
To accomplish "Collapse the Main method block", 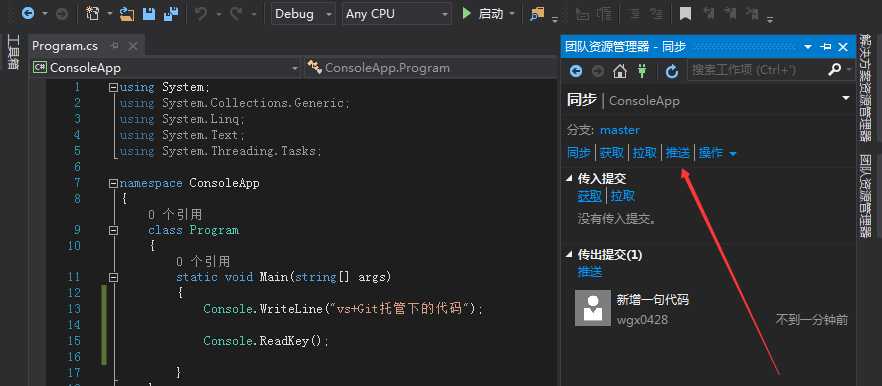I will coord(114,277).
